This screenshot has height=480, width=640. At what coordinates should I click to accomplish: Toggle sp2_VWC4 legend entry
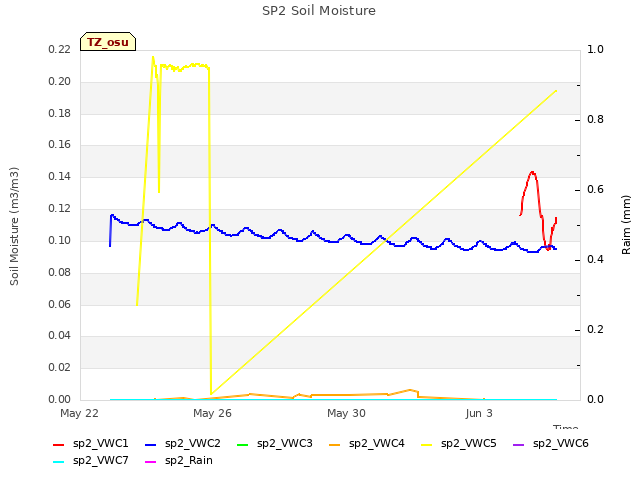coord(367,444)
